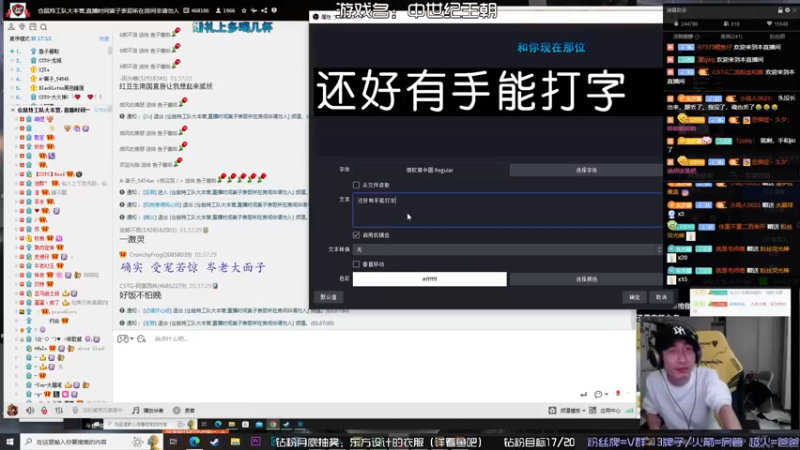Open the 文本转换 dropdown

tap(508, 249)
